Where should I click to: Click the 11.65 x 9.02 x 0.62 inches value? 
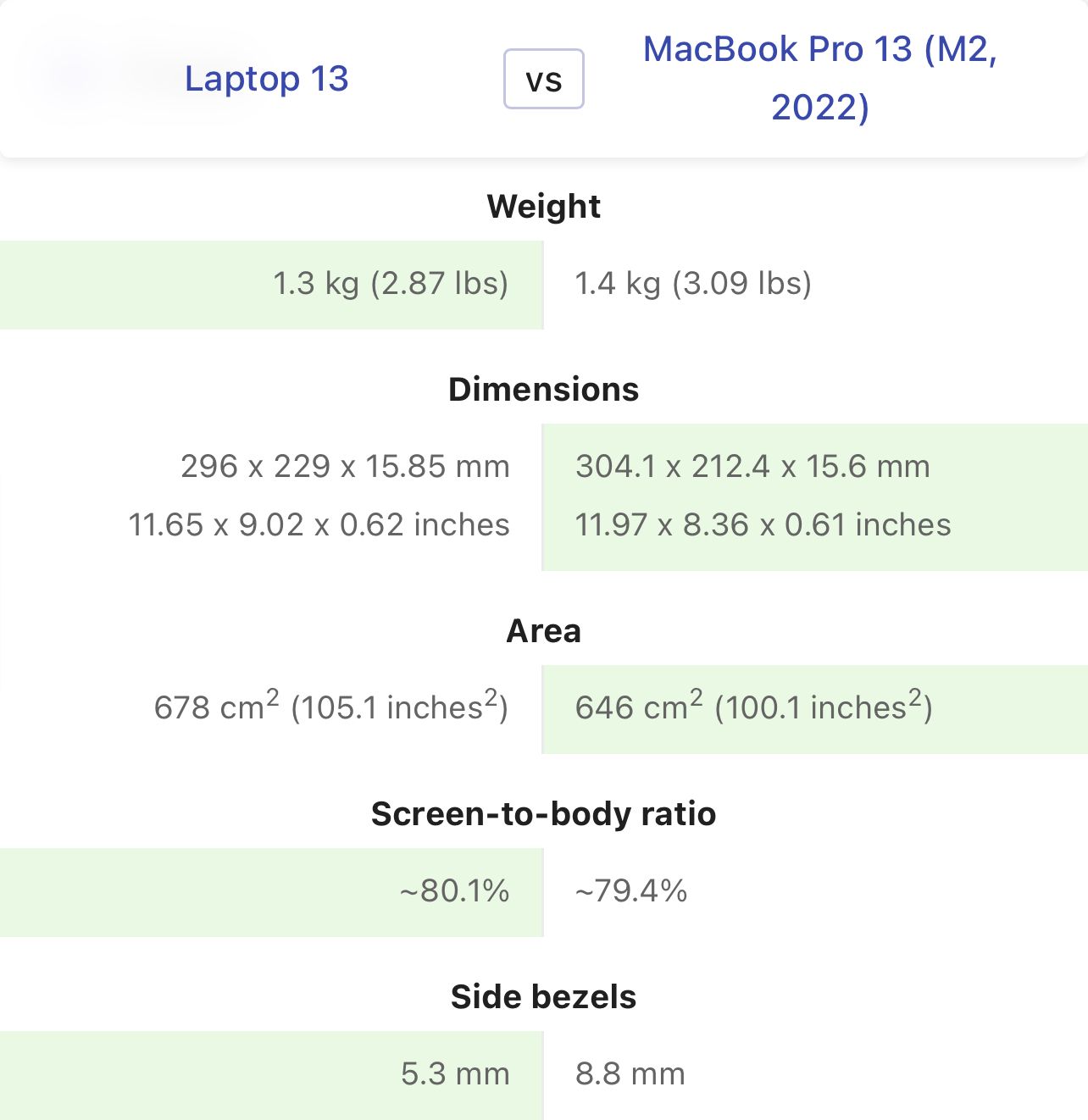point(319,524)
